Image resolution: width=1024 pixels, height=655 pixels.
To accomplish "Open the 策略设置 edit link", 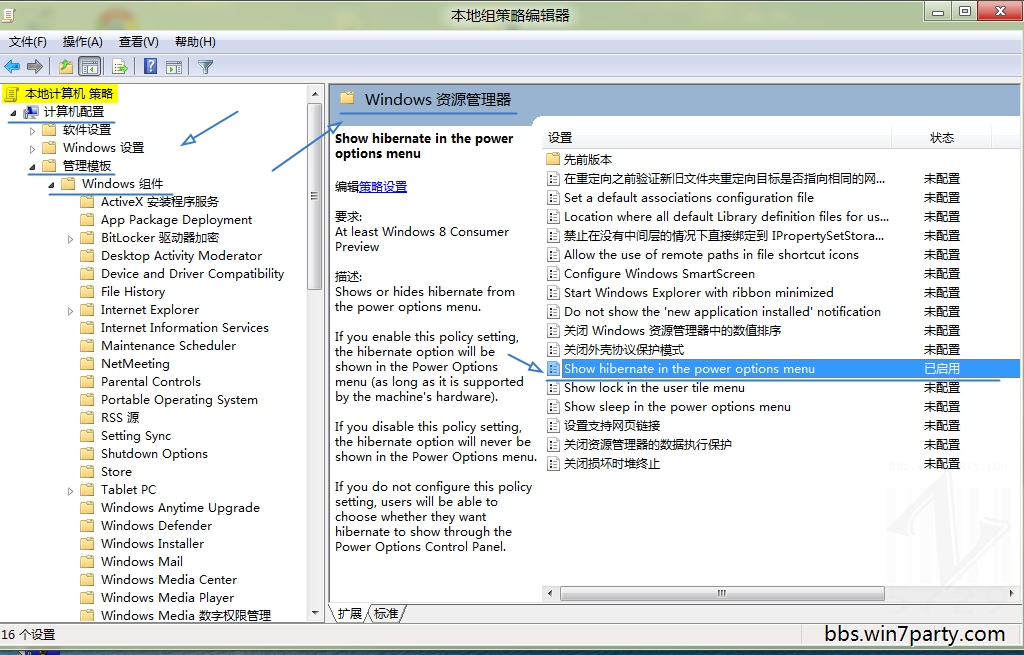I will 383,187.
